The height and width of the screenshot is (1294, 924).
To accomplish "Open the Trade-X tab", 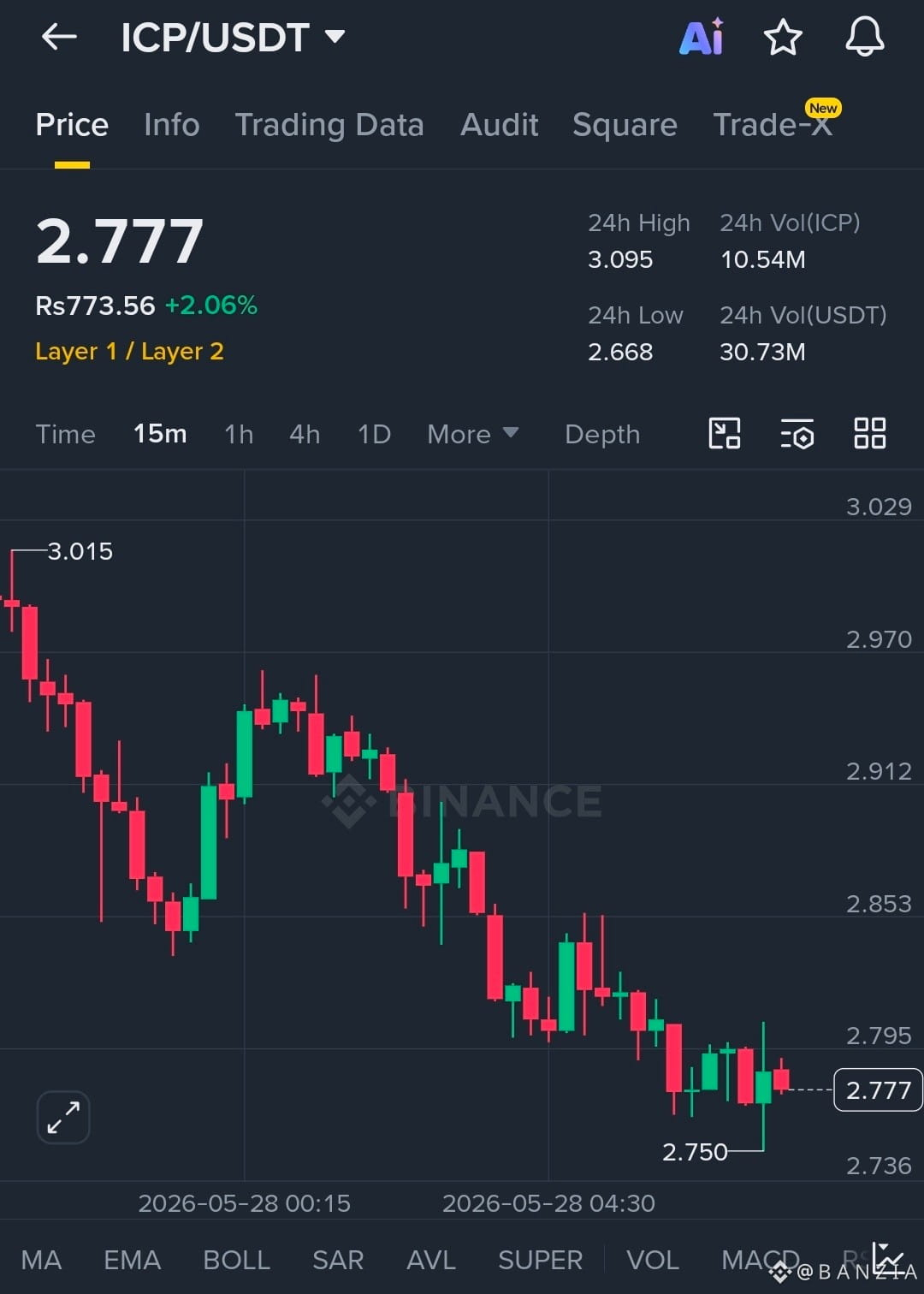I will (x=773, y=125).
